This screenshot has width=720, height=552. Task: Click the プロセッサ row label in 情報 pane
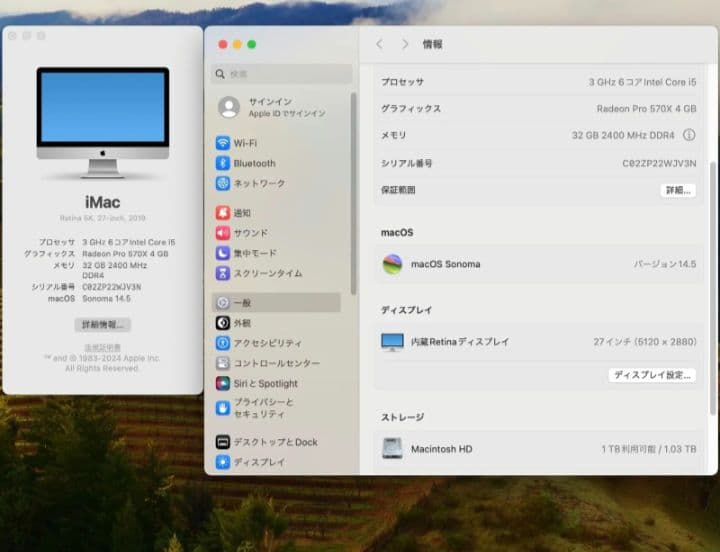tap(402, 82)
